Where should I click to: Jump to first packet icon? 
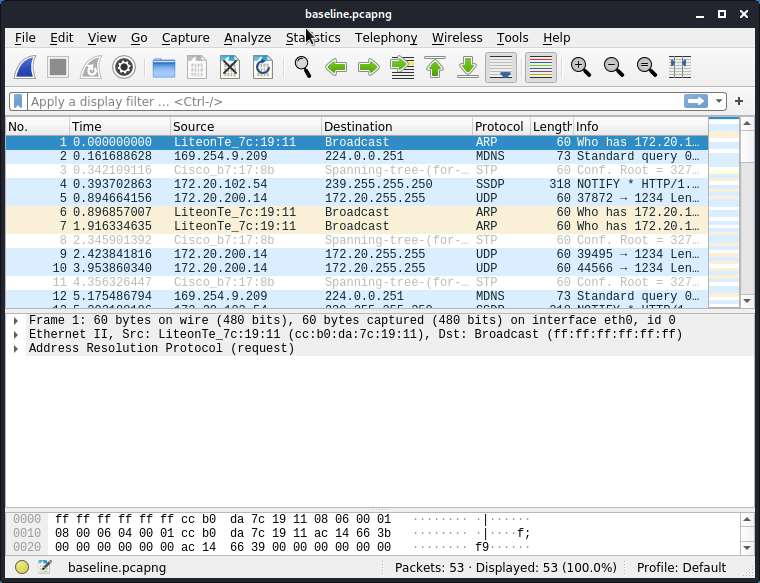(435, 67)
